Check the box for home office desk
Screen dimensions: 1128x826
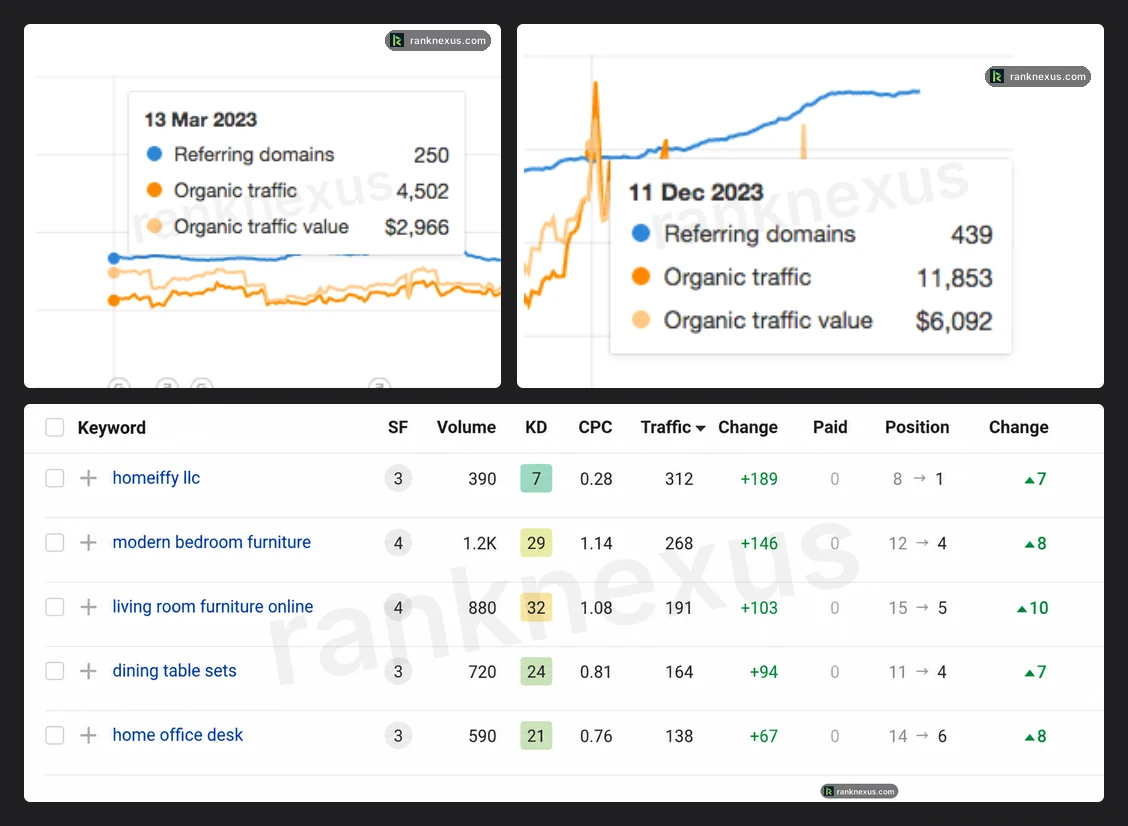coord(55,735)
